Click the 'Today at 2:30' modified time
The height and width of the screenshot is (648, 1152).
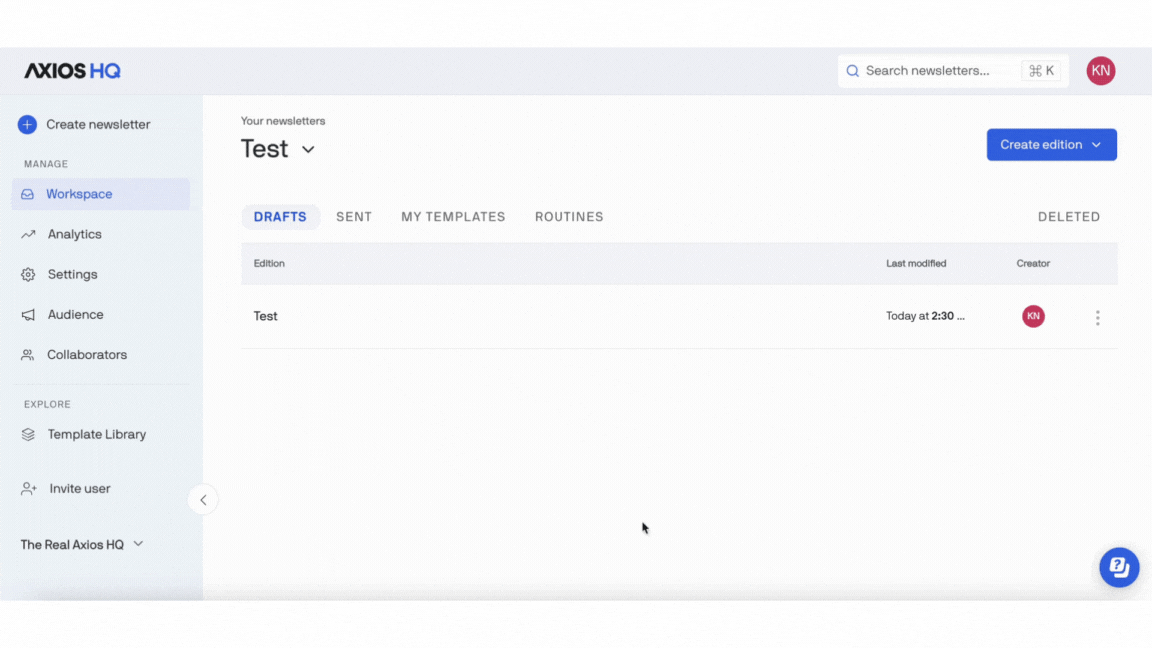(x=925, y=316)
